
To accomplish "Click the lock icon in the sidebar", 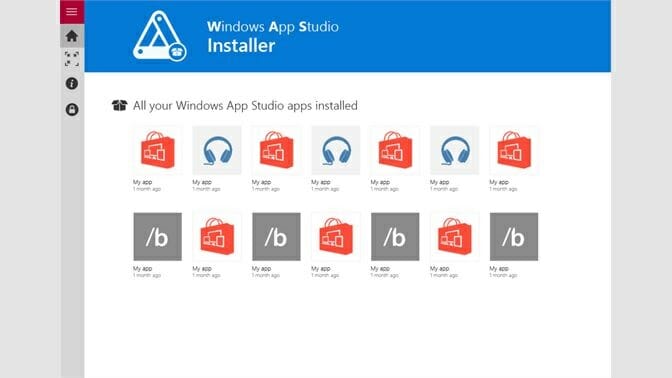I will point(72,109).
